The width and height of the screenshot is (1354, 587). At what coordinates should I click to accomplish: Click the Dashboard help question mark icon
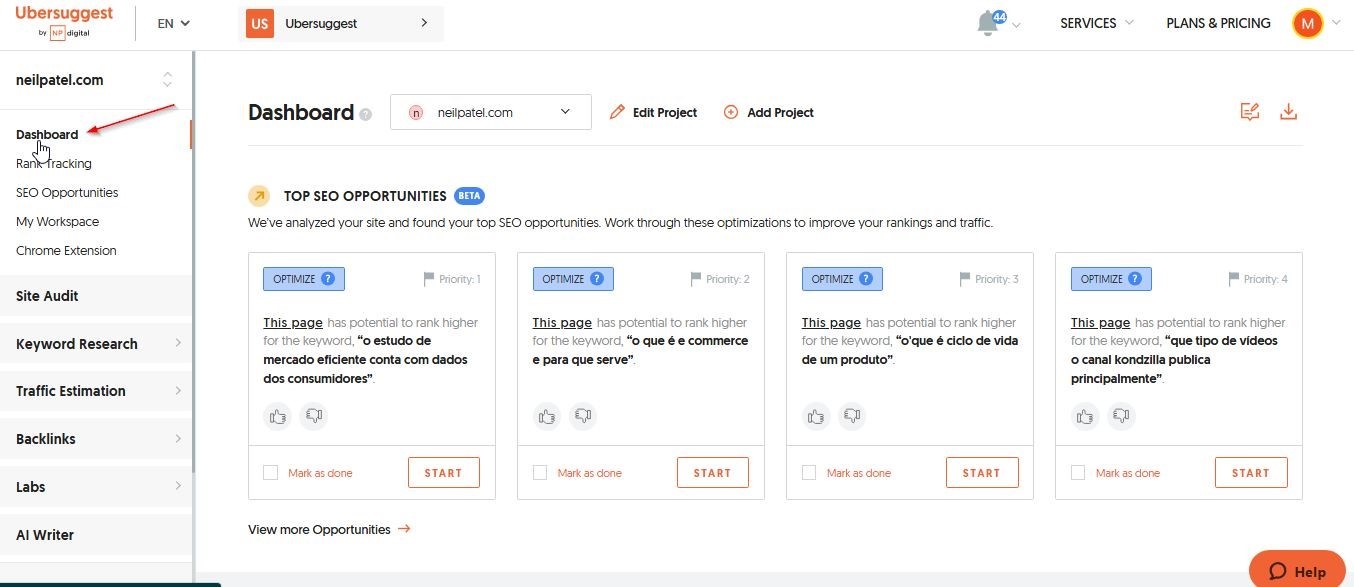point(366,114)
